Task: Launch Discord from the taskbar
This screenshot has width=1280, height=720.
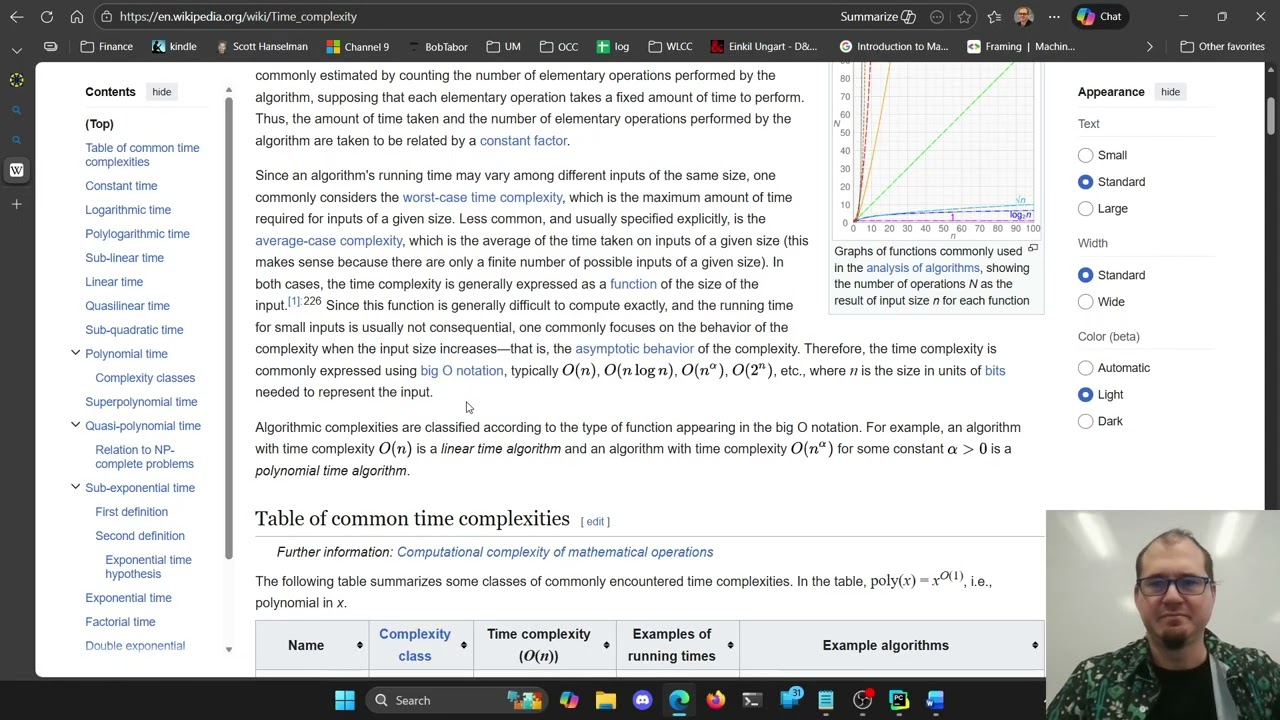Action: point(642,700)
